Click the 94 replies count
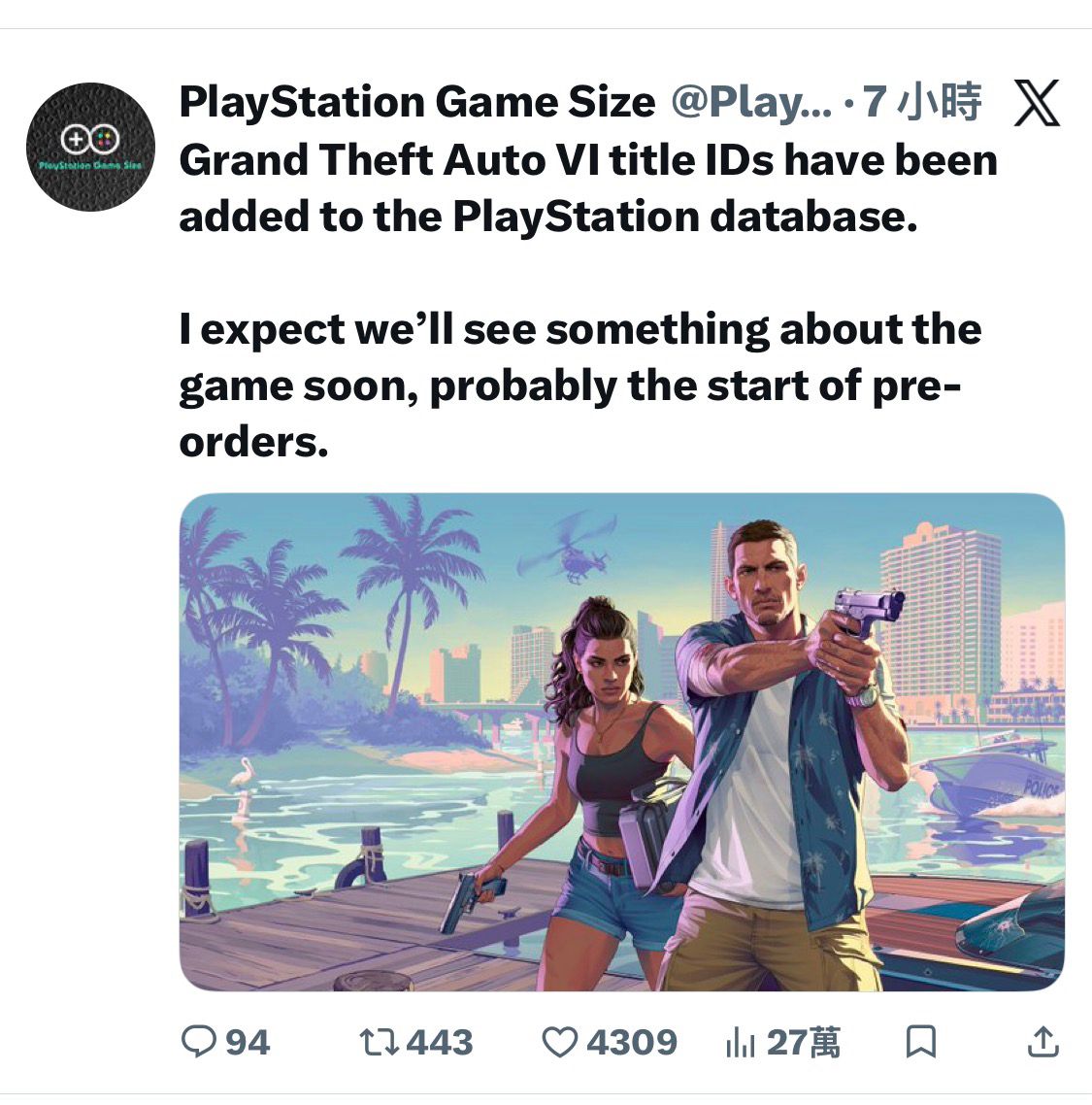Viewport: 1092px width, 1105px height. [248, 1042]
